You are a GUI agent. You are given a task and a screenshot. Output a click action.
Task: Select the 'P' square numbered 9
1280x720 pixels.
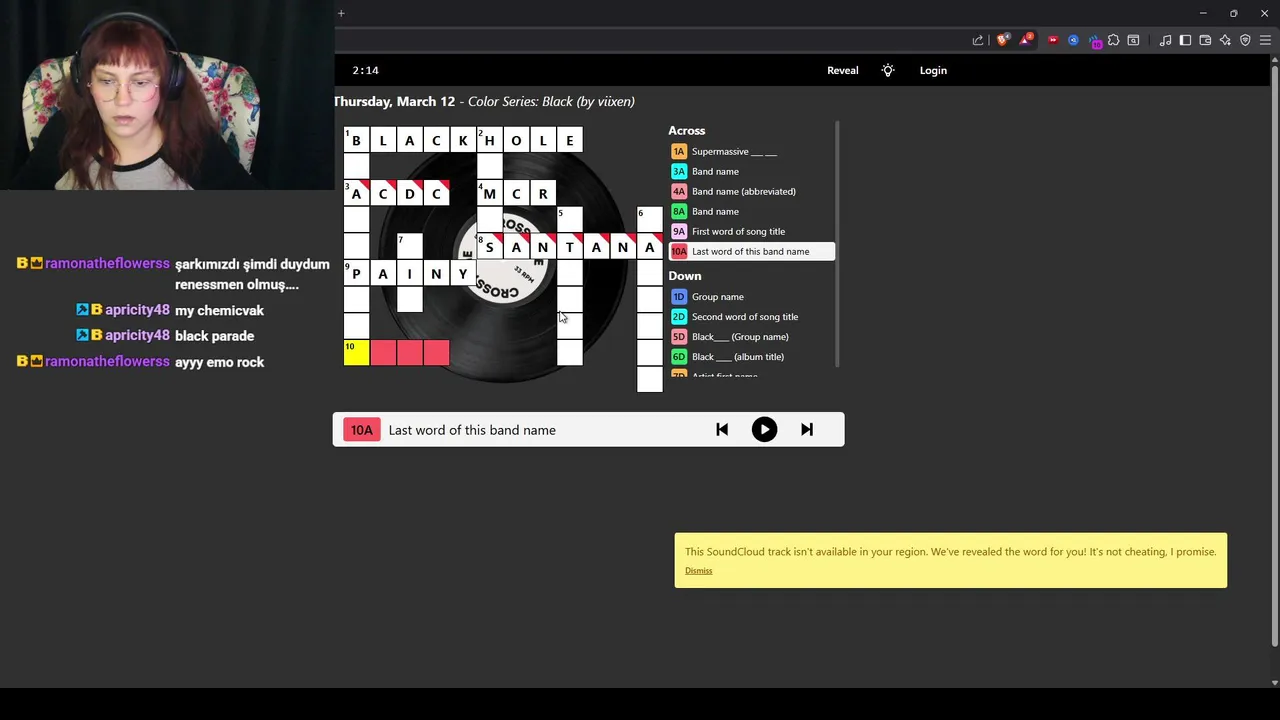point(356,273)
